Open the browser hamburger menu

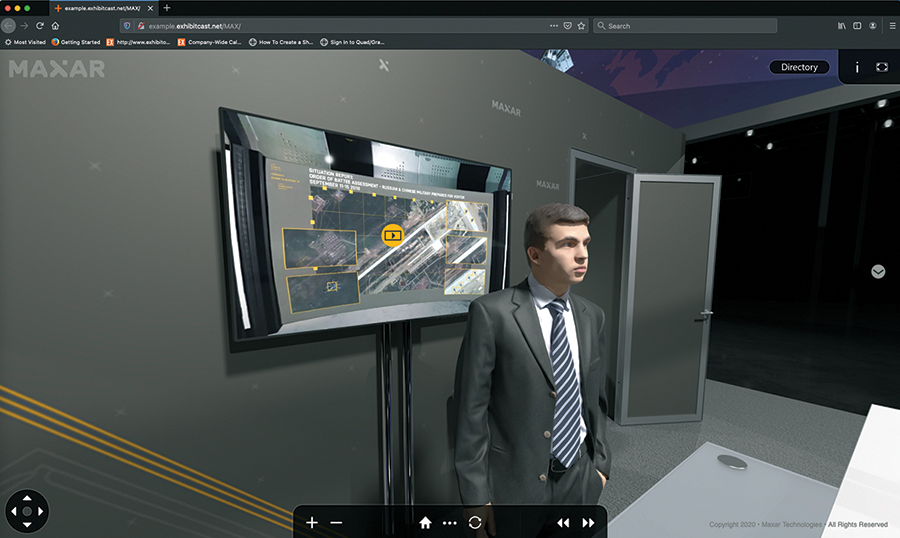point(893,26)
